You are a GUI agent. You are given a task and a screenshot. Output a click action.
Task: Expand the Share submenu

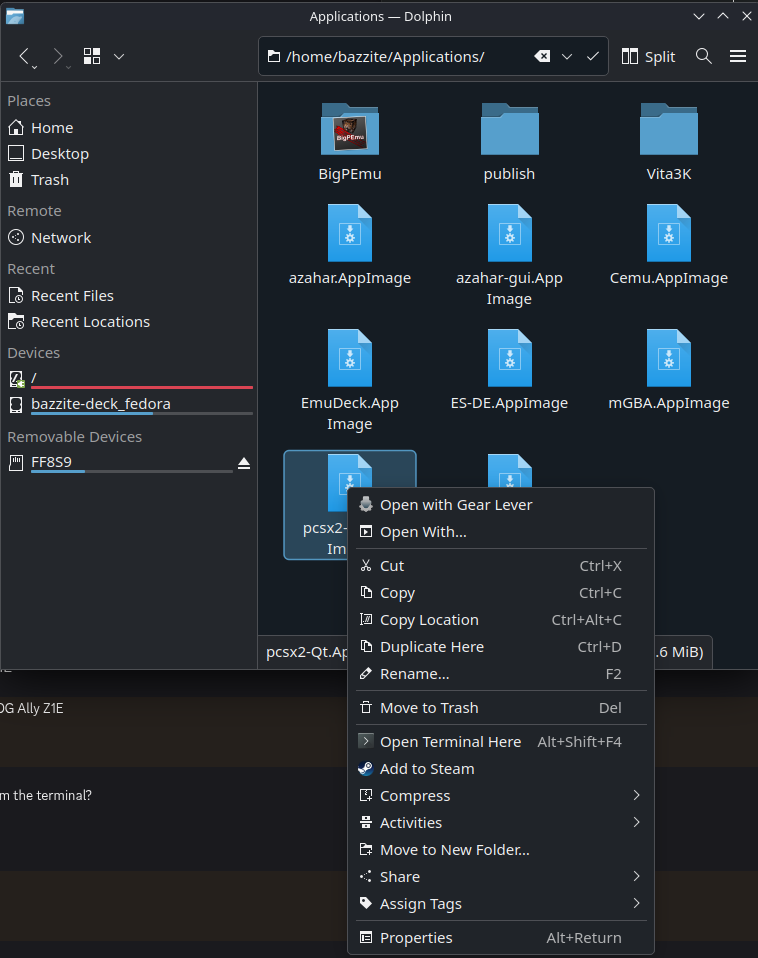pyautogui.click(x=501, y=876)
